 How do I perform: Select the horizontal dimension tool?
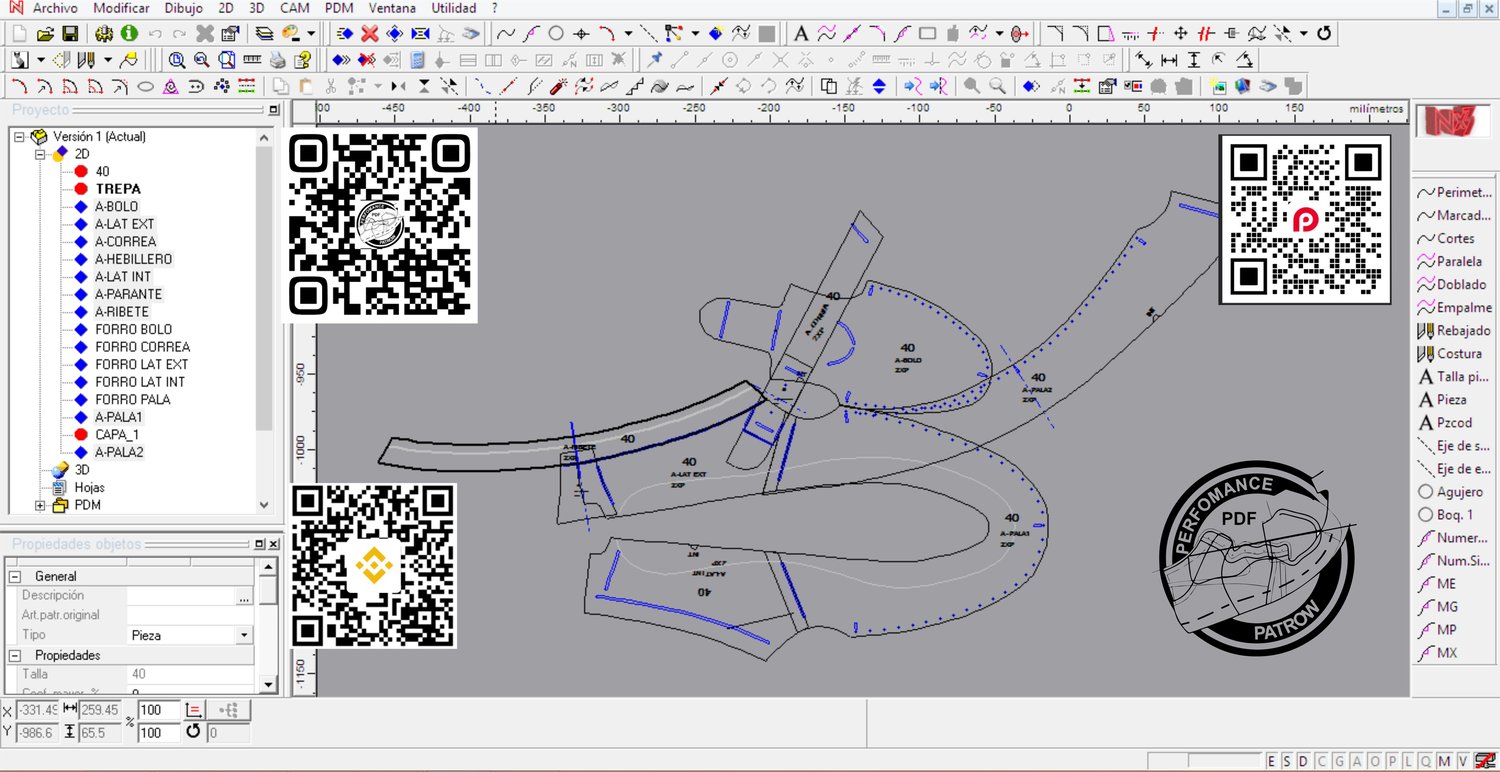tap(1168, 60)
